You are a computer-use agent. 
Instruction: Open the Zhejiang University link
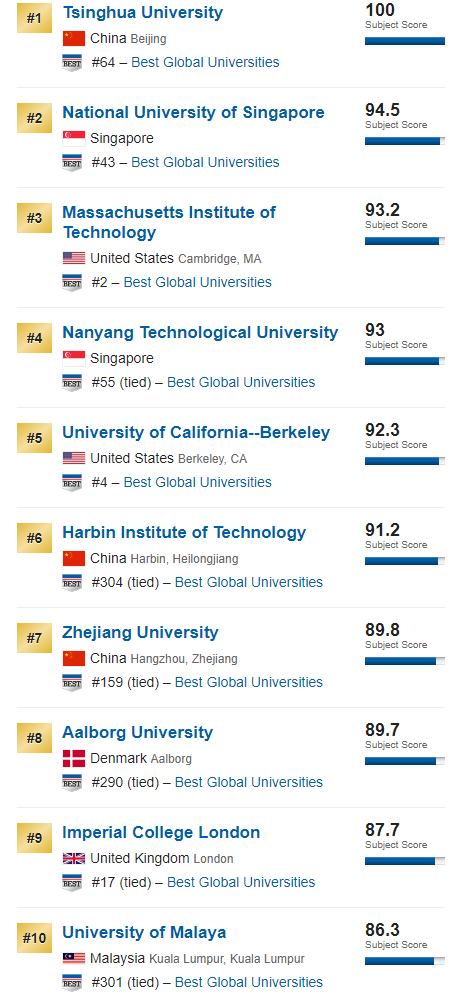[140, 632]
